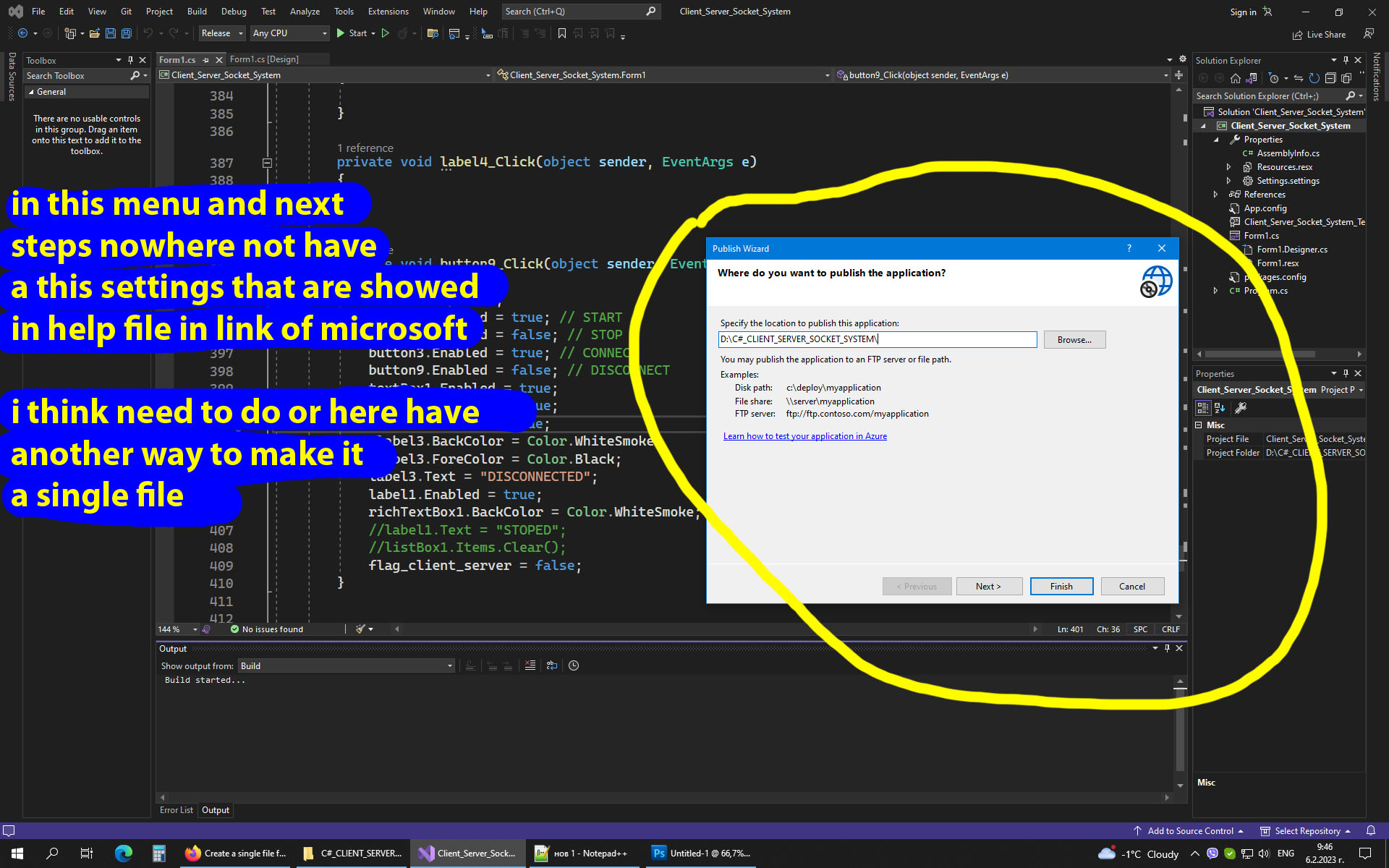Collapse label4_Click method outline box

click(267, 163)
